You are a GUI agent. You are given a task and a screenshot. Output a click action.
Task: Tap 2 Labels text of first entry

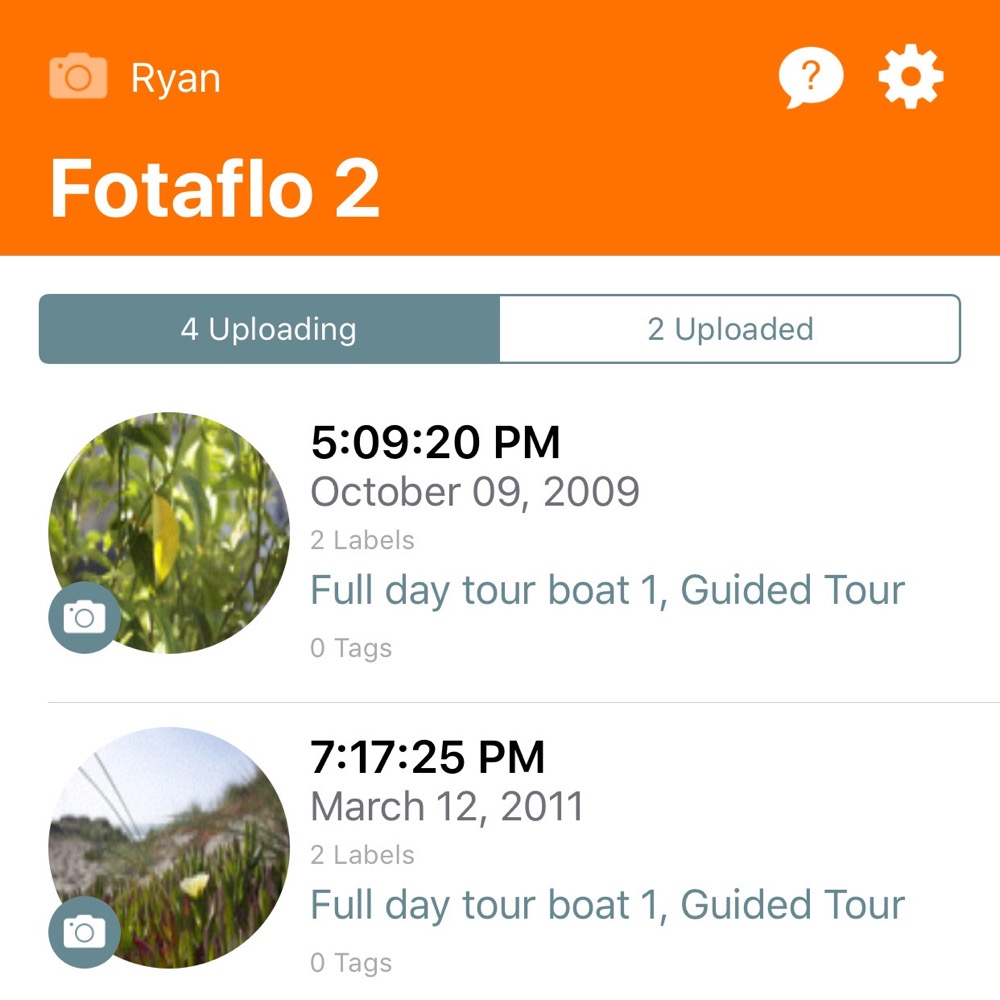coord(362,540)
